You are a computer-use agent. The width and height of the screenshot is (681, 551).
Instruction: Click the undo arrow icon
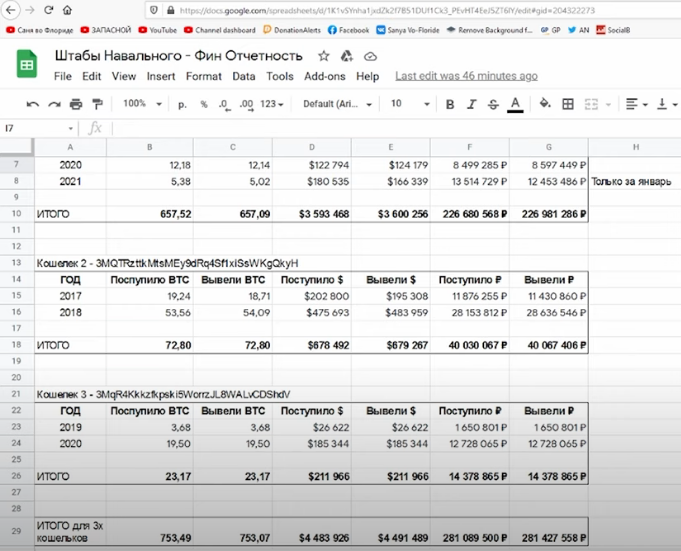point(33,104)
